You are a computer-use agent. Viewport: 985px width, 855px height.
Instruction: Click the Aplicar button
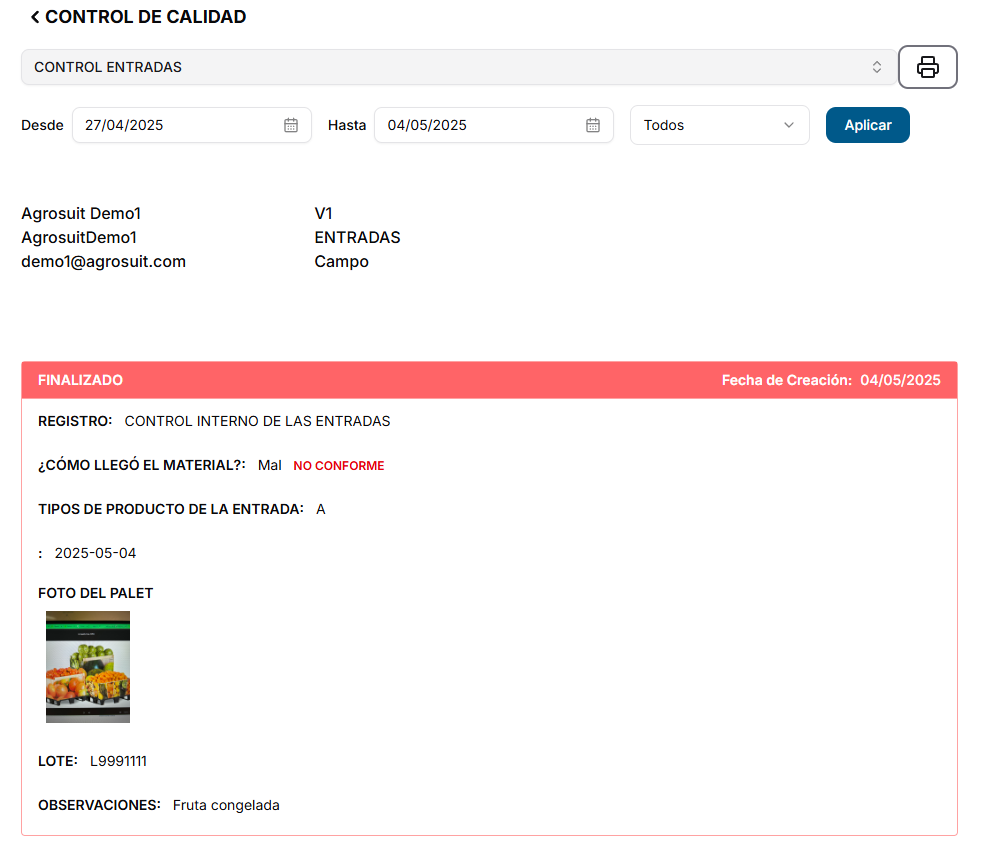click(x=868, y=125)
